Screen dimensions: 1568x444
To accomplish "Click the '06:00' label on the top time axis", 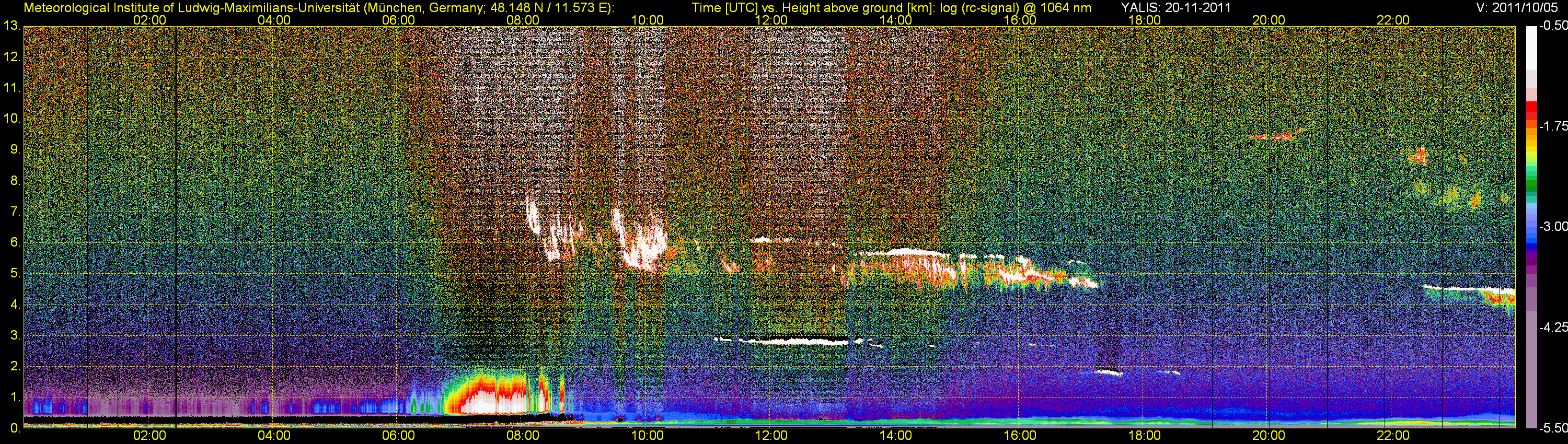I will [x=399, y=20].
